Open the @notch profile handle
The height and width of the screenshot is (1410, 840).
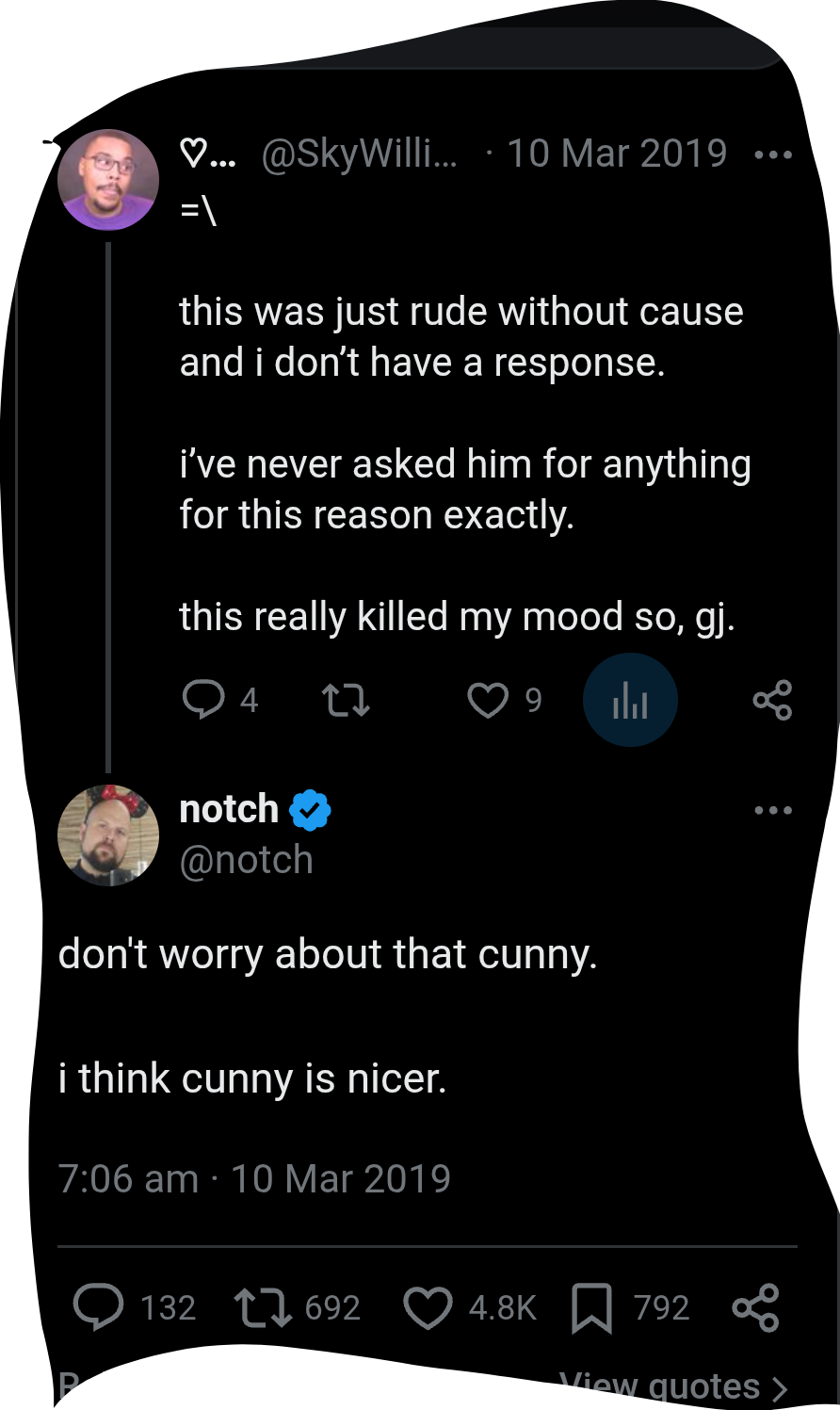point(246,860)
